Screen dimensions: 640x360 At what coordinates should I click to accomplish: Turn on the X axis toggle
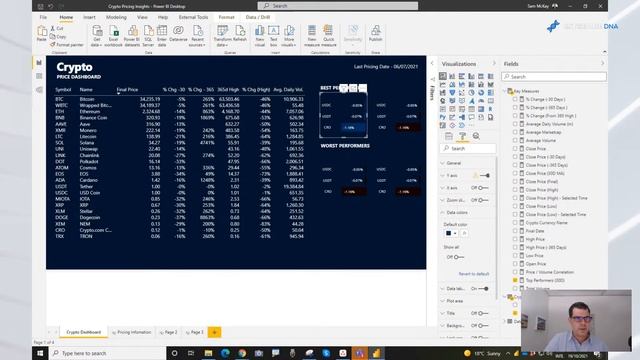click(x=483, y=188)
